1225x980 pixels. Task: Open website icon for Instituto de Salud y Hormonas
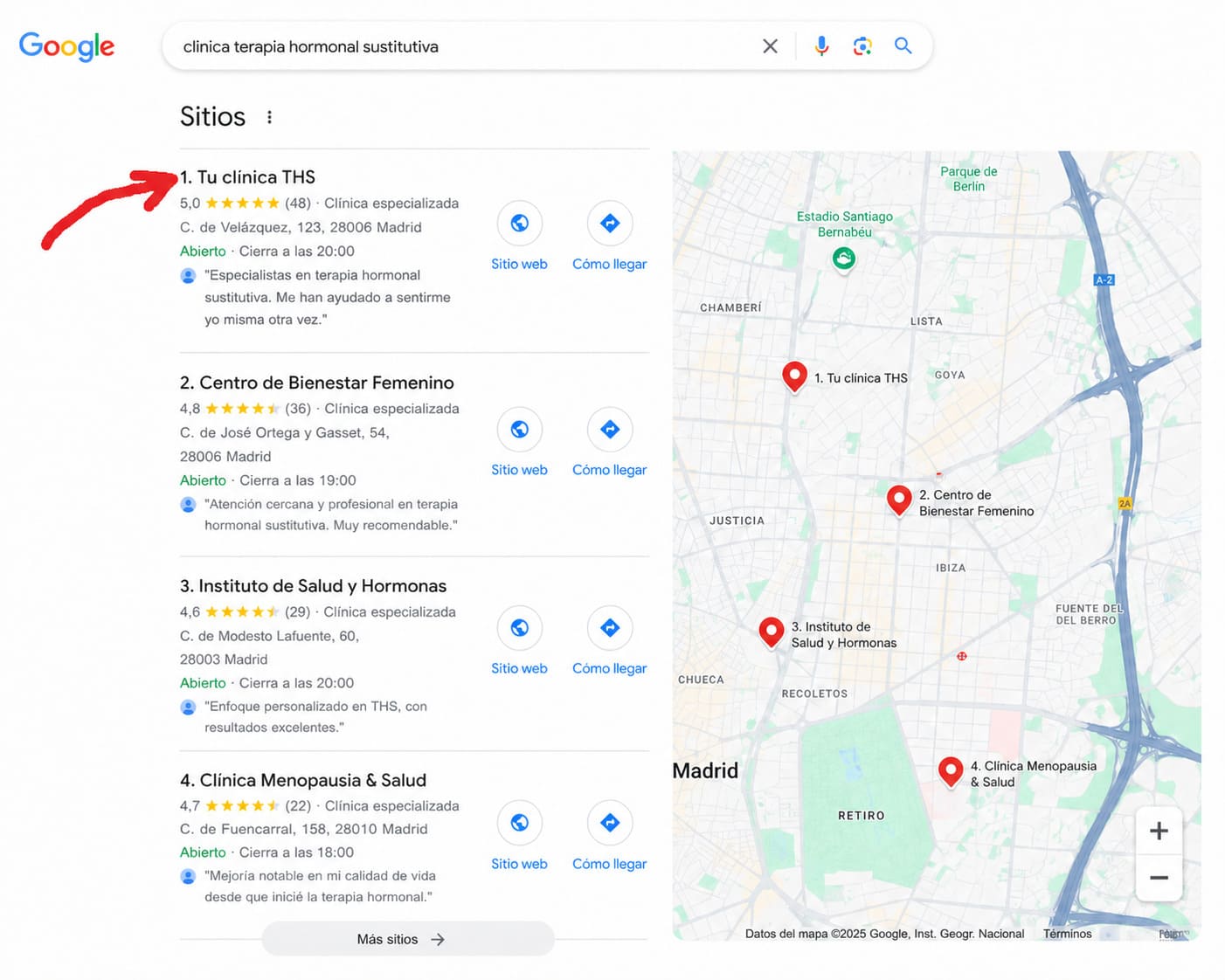(x=520, y=628)
